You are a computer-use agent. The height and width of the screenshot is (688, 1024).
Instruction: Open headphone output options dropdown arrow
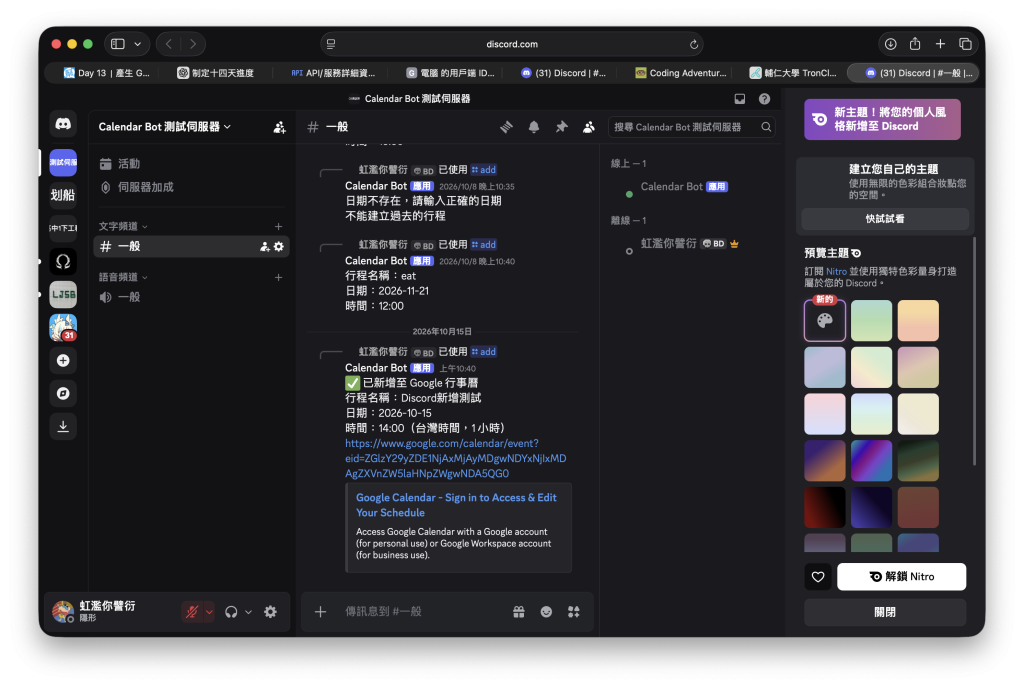coord(248,612)
